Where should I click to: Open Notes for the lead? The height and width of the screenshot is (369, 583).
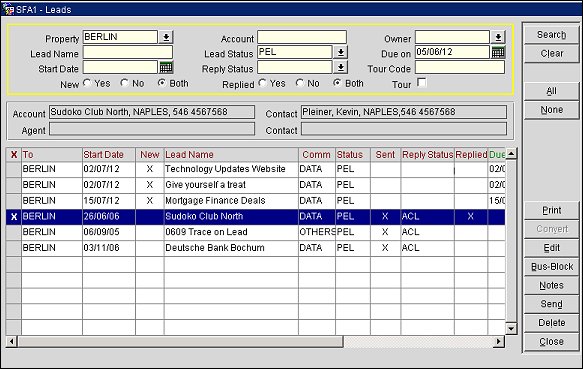[551, 286]
